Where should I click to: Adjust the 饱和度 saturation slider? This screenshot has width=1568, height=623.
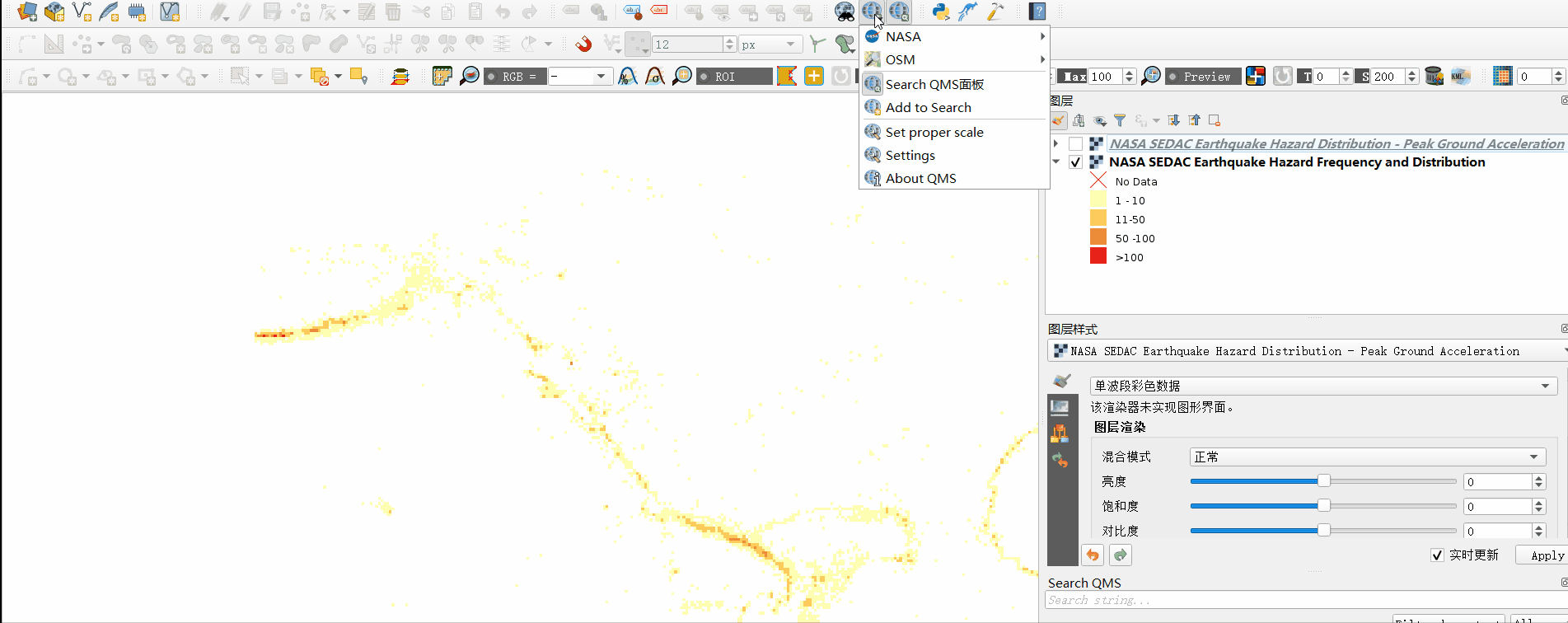(x=1323, y=506)
